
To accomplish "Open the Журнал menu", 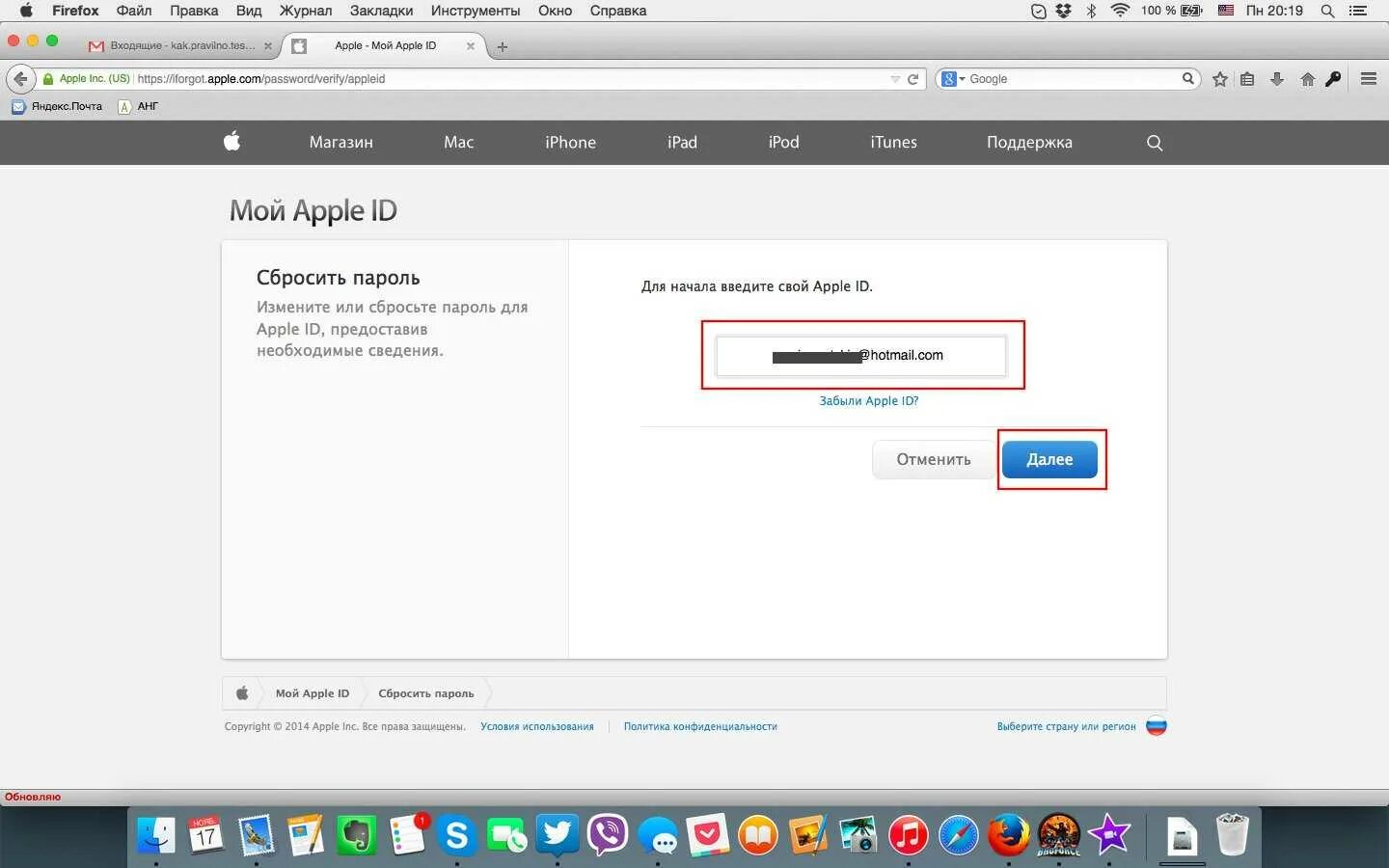I will pos(306,11).
